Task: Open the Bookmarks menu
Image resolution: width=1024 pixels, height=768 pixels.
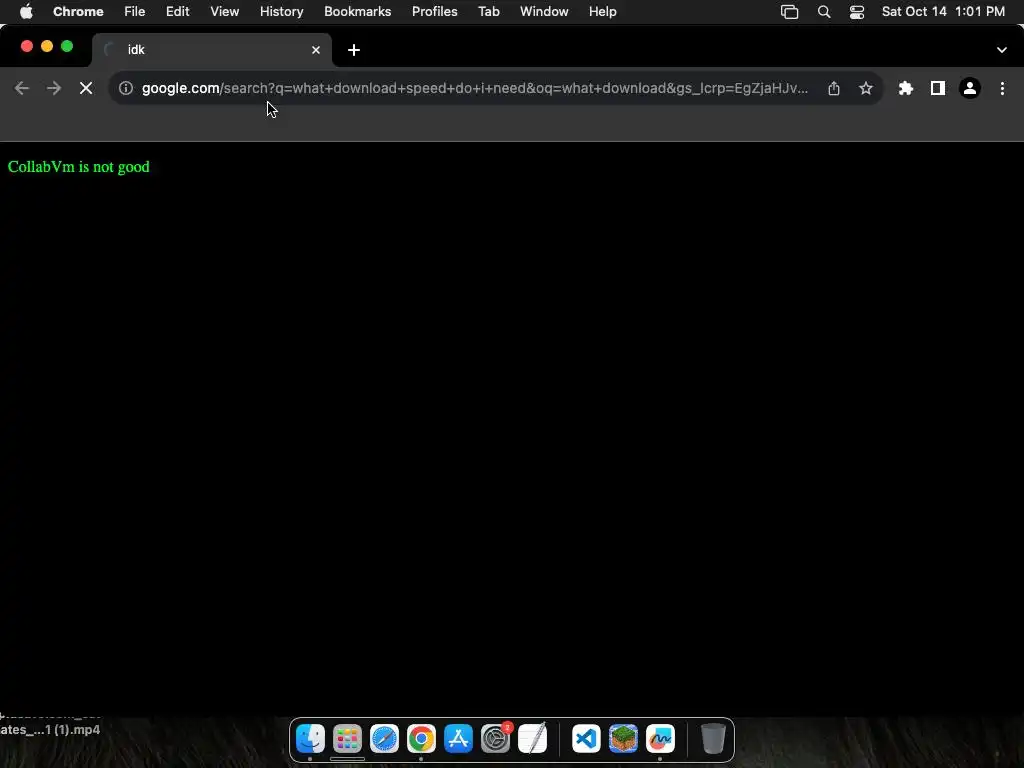Action: coord(358,12)
